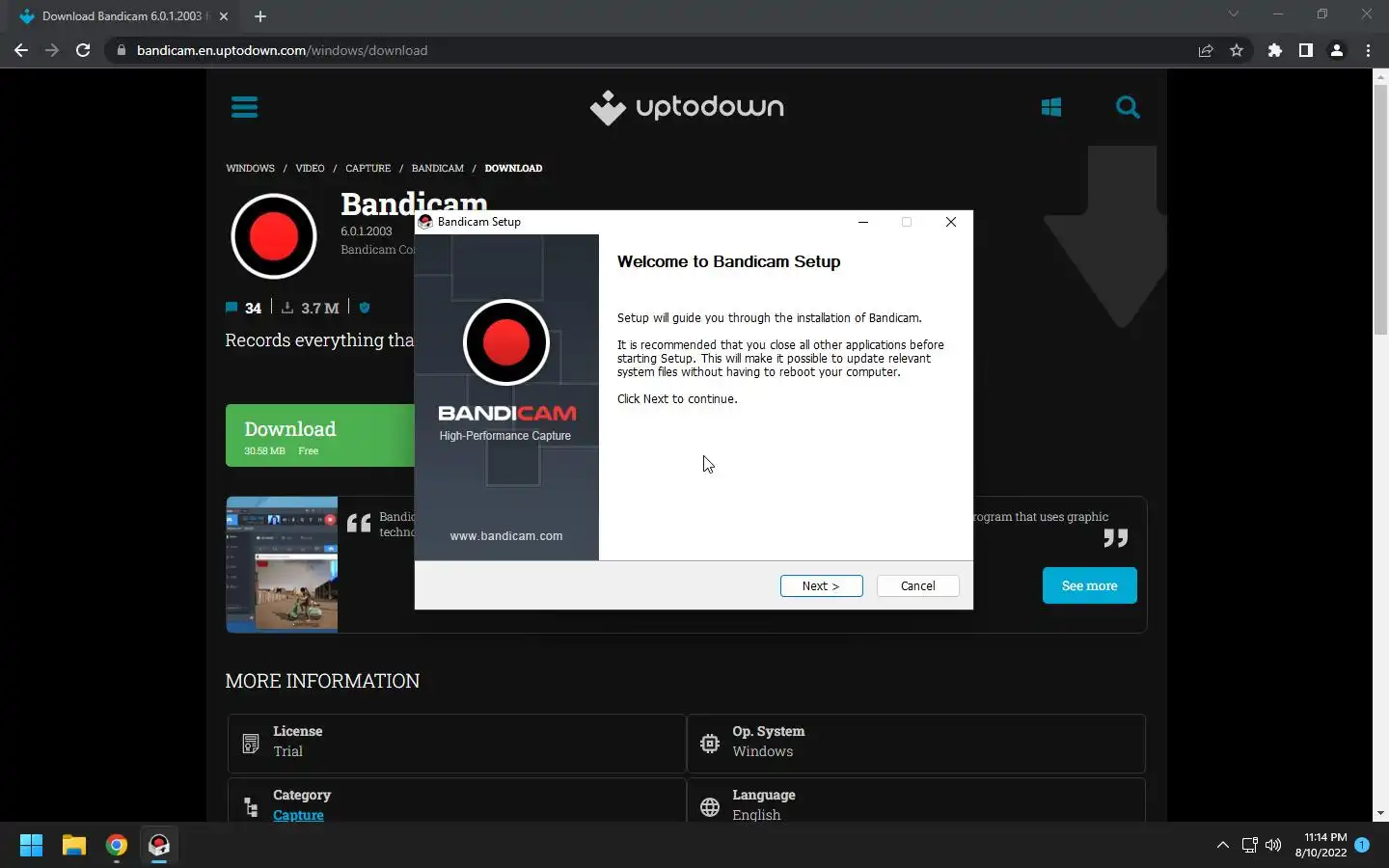Image resolution: width=1389 pixels, height=868 pixels.
Task: Cancel the Bandicam Setup wizard
Action: coord(917,585)
